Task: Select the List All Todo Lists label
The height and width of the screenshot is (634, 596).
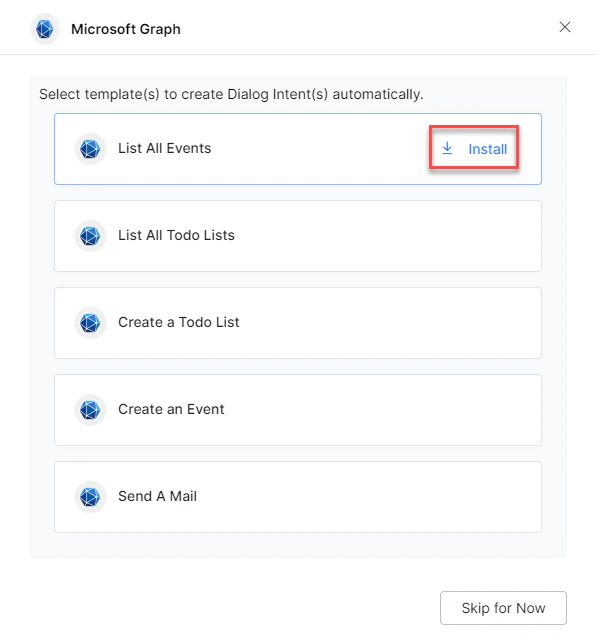Action: (x=176, y=235)
